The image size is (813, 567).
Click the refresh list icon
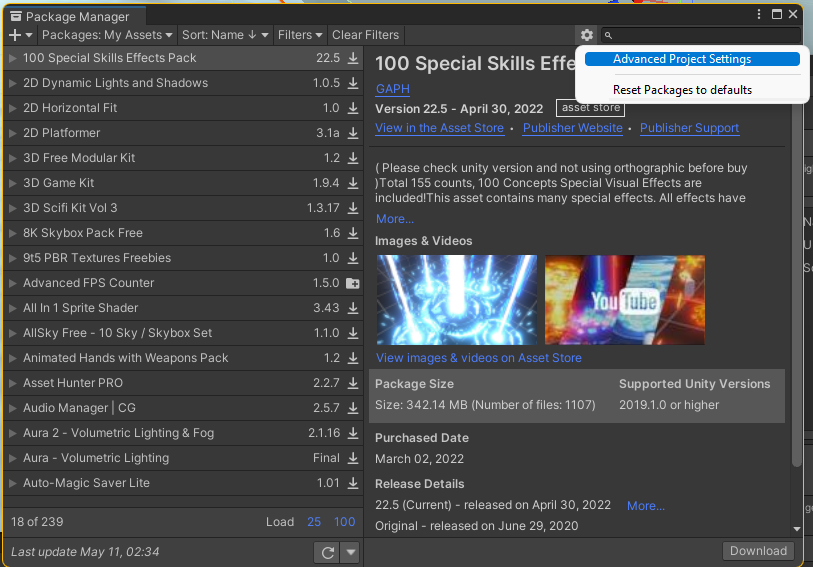(327, 552)
